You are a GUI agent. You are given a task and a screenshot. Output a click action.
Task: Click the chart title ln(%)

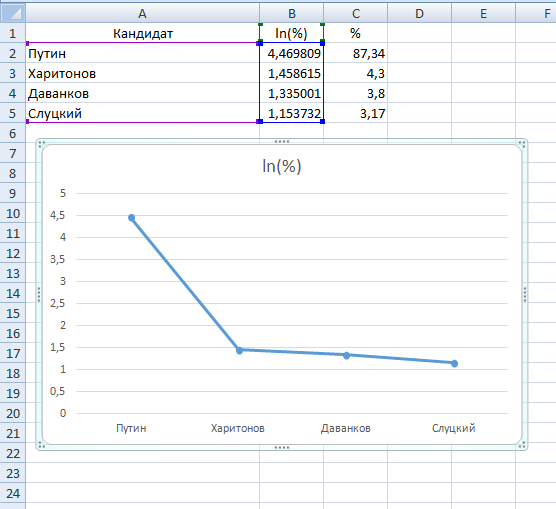(x=282, y=166)
